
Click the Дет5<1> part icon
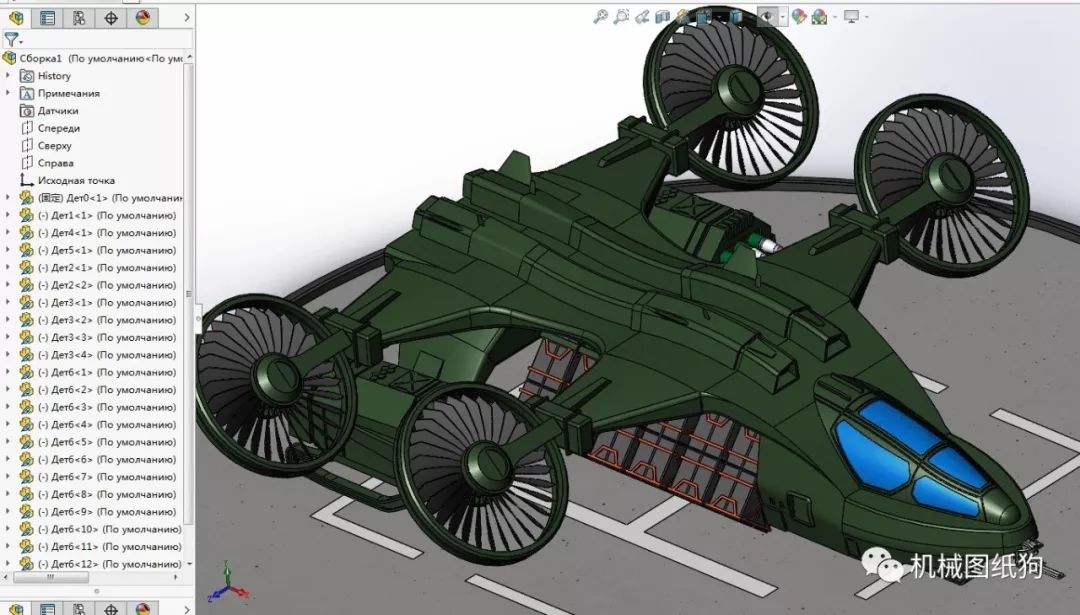coord(27,250)
